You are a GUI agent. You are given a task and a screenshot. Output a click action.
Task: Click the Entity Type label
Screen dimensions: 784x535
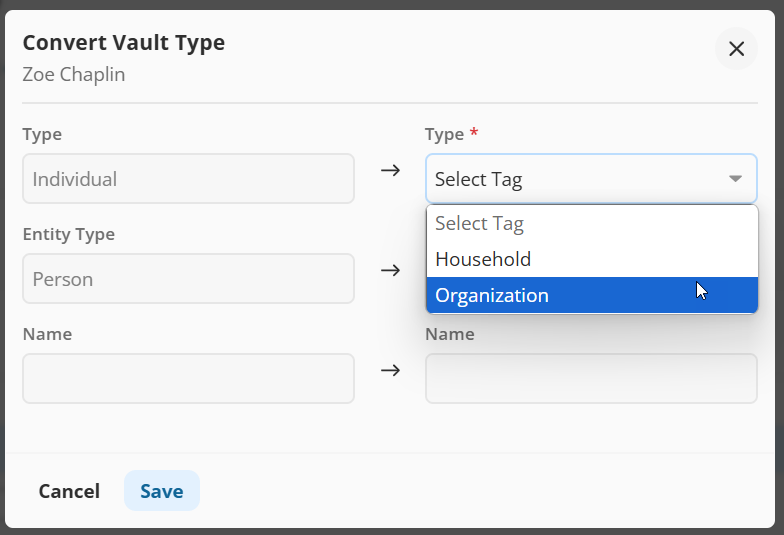69,234
